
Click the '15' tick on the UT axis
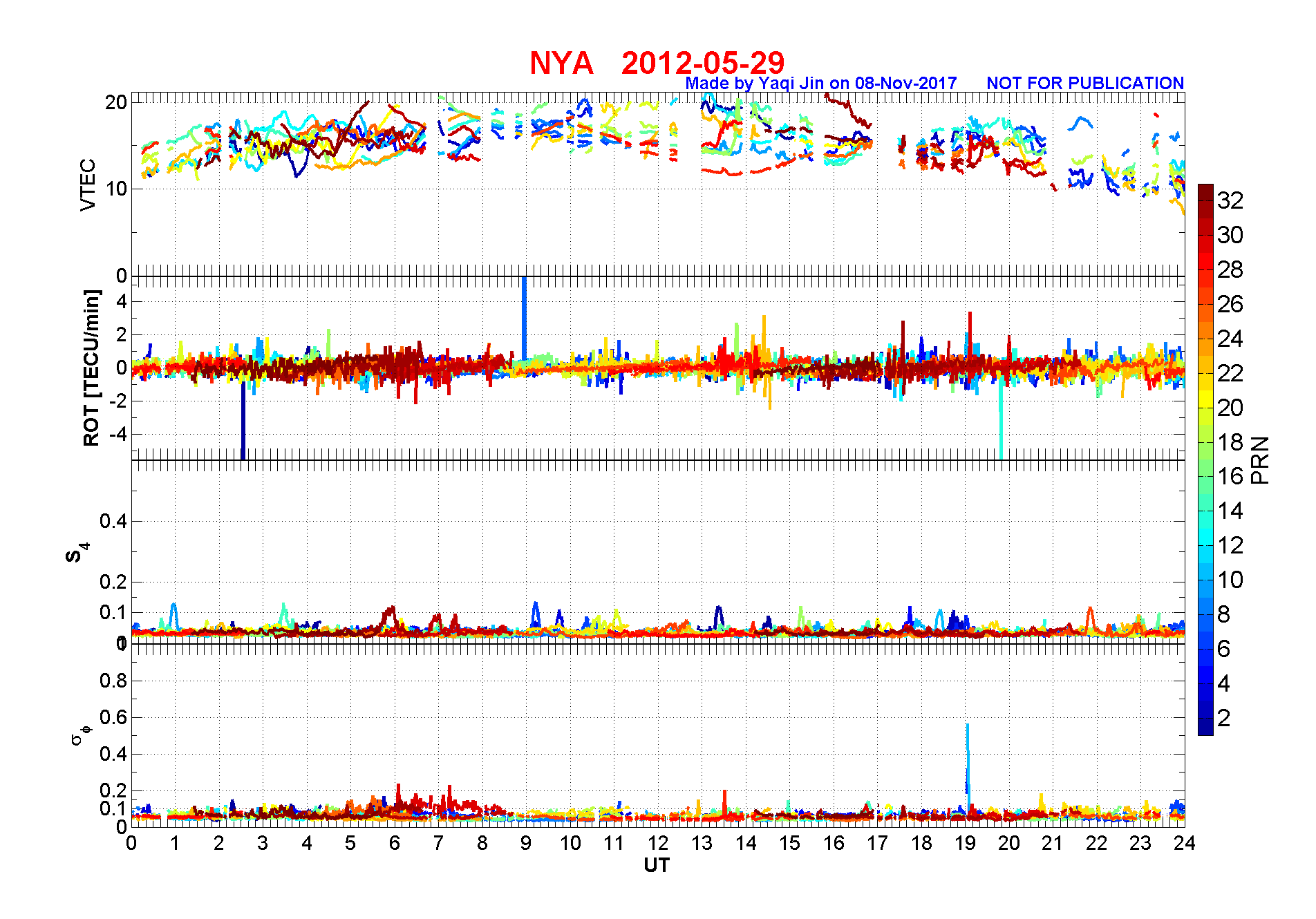click(x=789, y=843)
